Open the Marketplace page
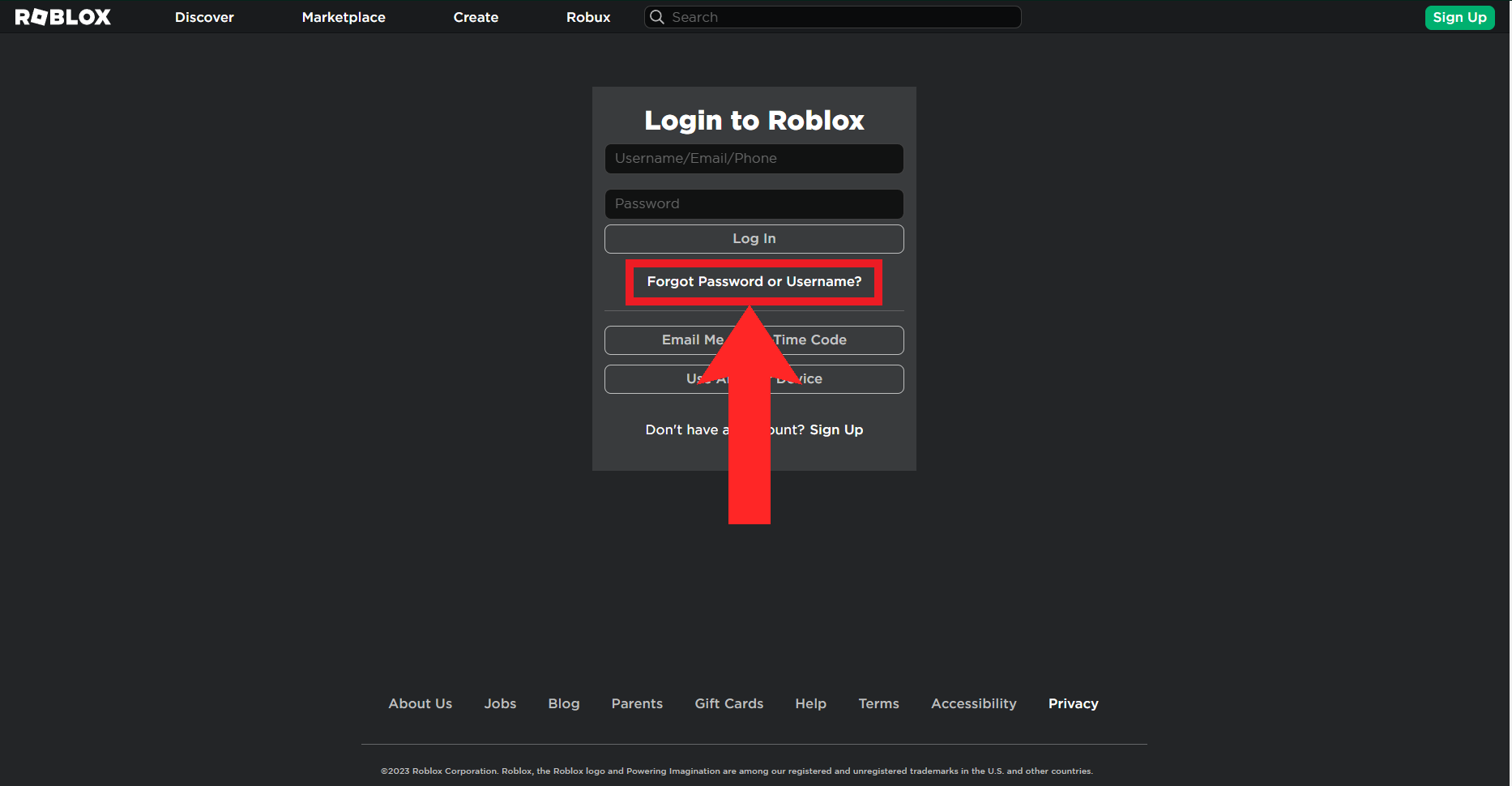The width and height of the screenshot is (1512, 786). click(x=344, y=17)
